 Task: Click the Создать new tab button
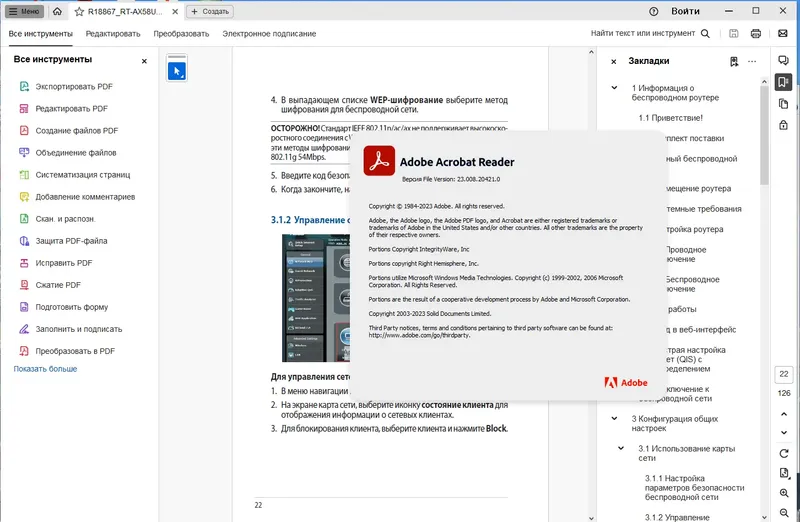click(x=210, y=11)
